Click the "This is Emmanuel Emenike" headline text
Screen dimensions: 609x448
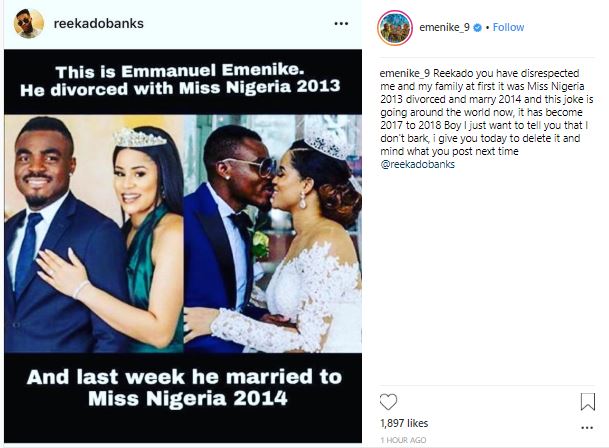coord(182,74)
